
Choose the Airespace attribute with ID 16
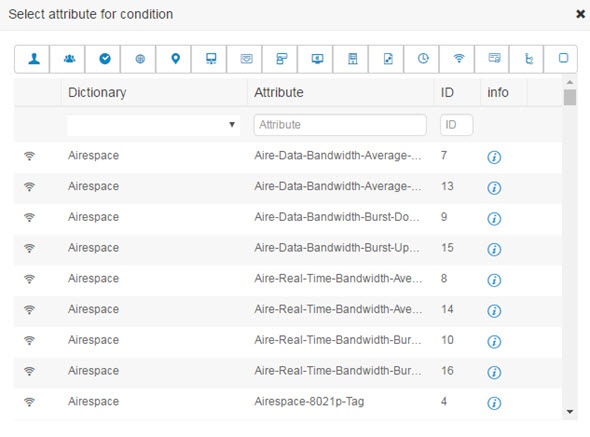point(288,371)
